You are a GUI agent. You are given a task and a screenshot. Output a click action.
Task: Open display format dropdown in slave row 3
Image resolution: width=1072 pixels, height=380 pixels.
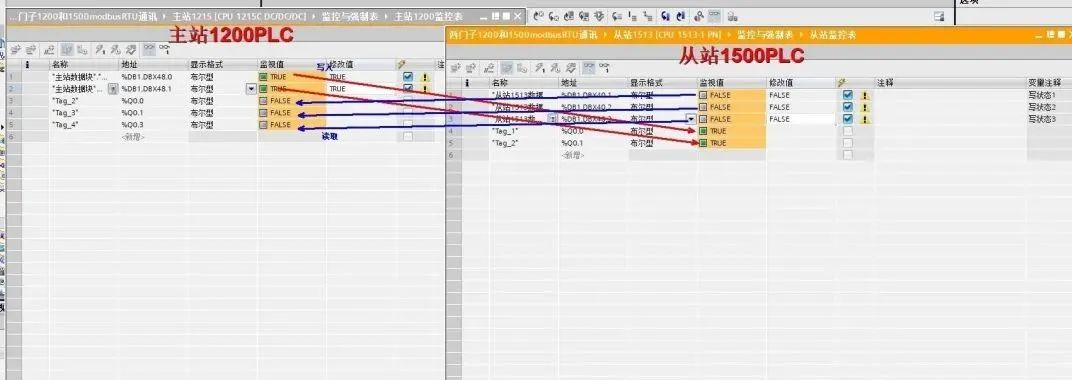(691, 119)
